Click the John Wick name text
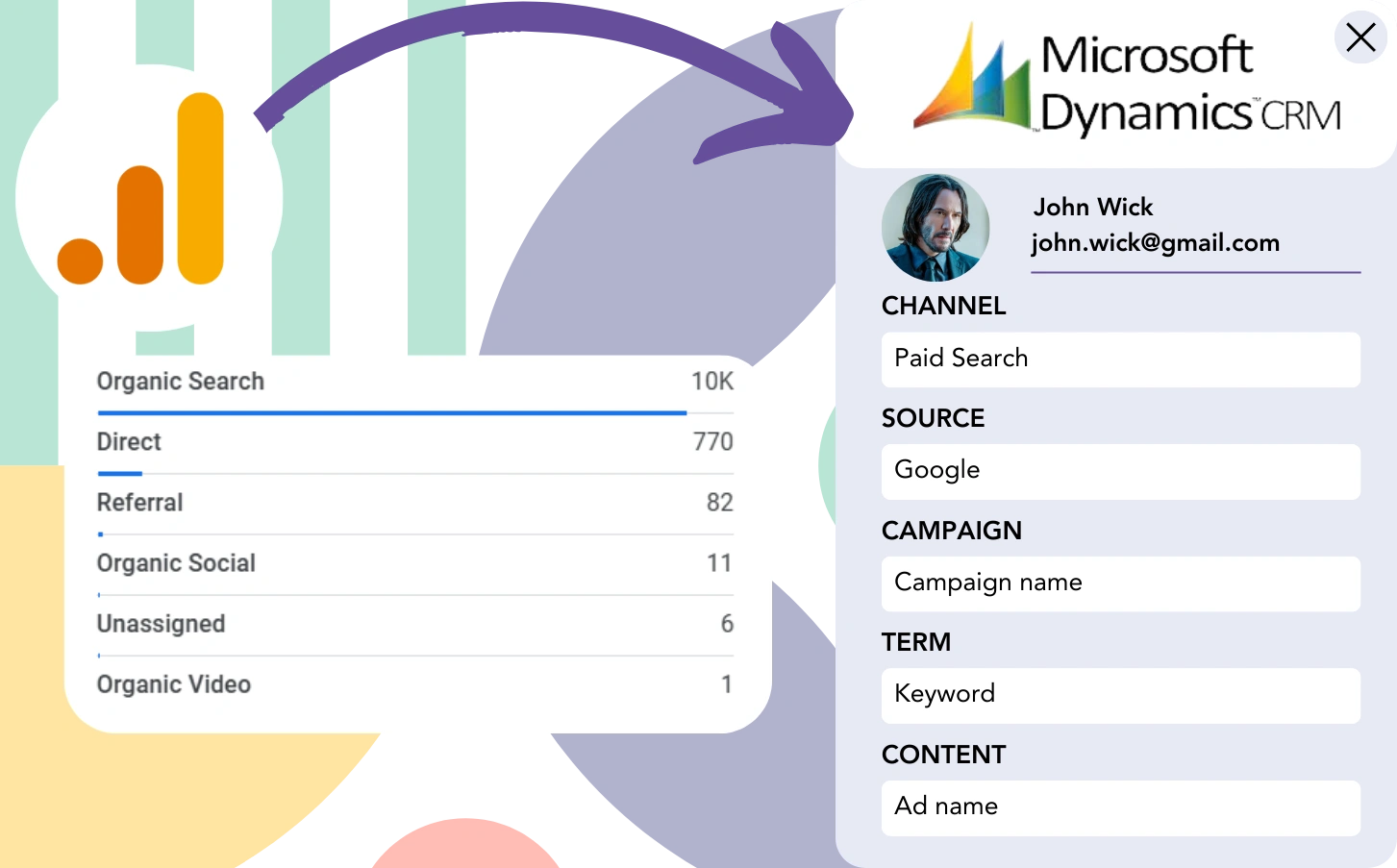Viewport: 1397px width, 868px height. 1093,208
